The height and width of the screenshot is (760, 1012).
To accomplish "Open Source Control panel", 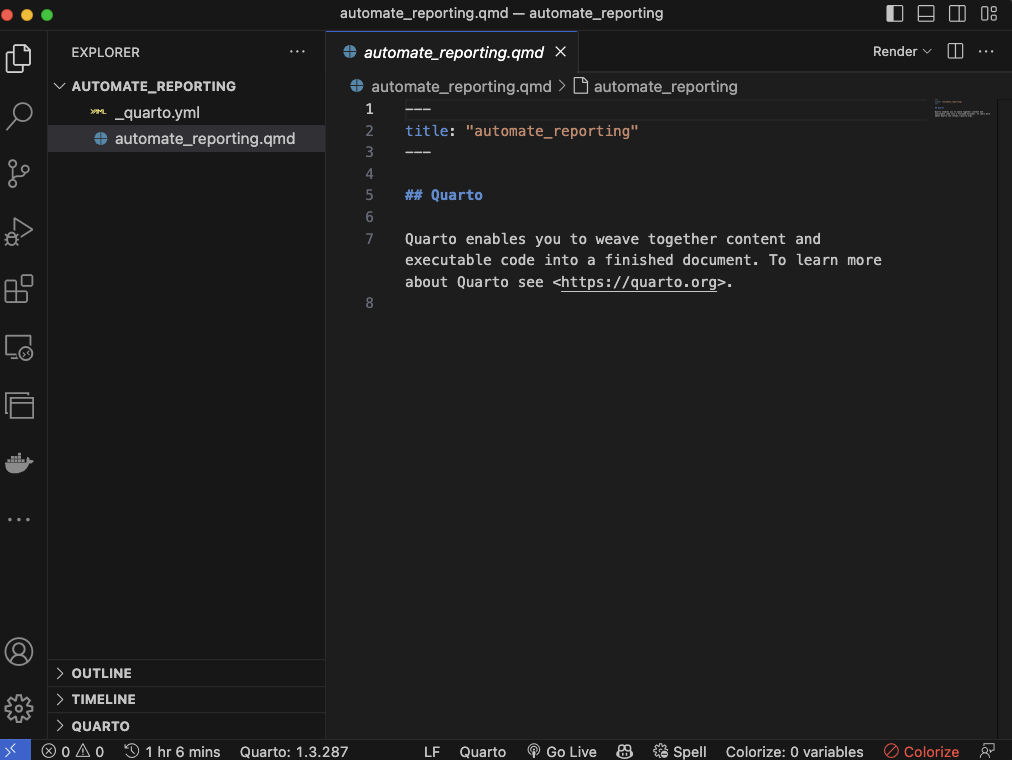I will pyautogui.click(x=19, y=173).
